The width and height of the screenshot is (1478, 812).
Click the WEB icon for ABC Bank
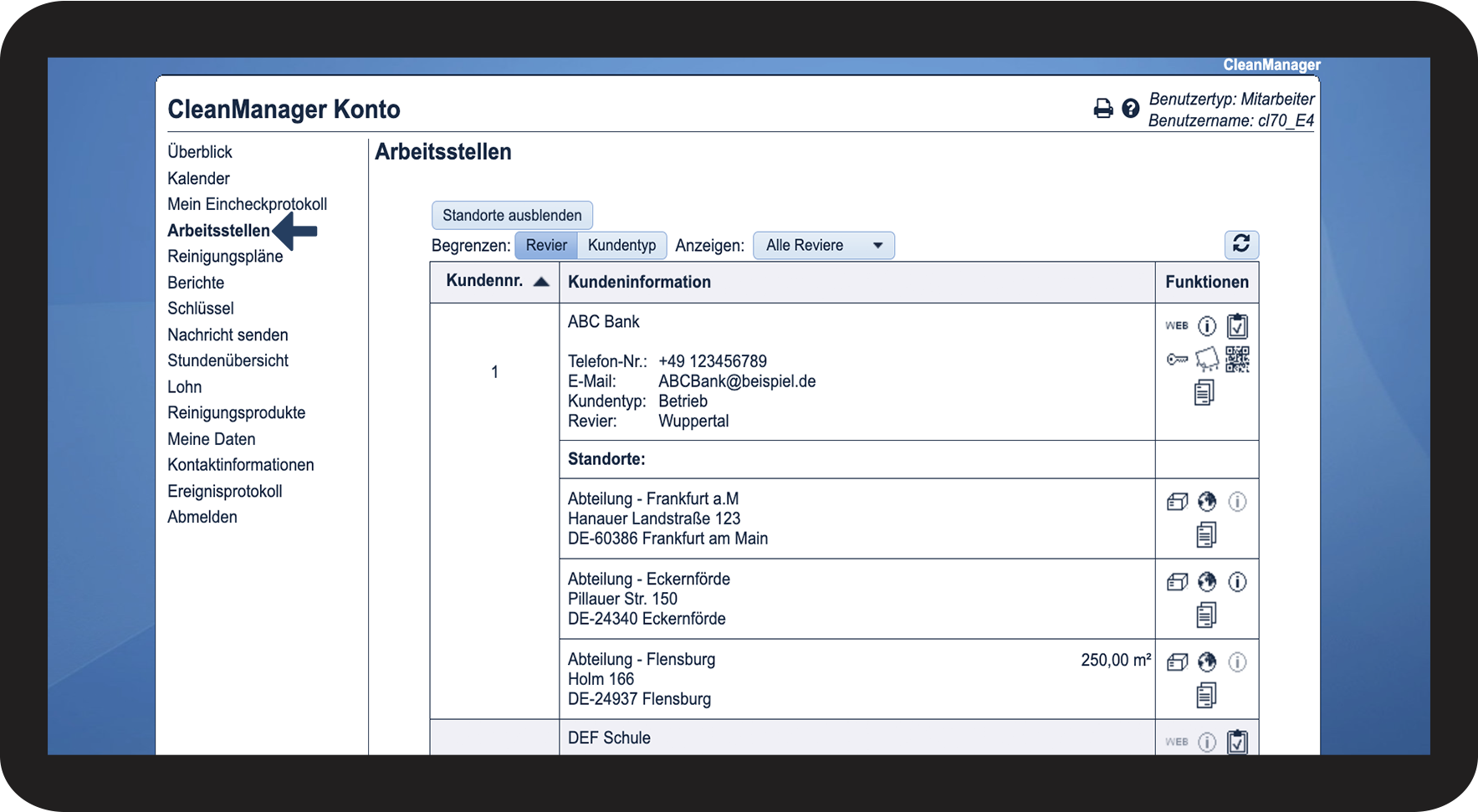coord(1177,326)
